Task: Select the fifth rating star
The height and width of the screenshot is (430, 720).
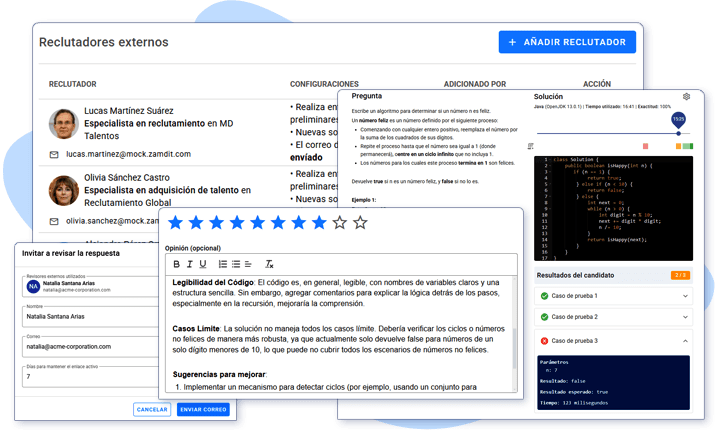Action: (x=258, y=223)
